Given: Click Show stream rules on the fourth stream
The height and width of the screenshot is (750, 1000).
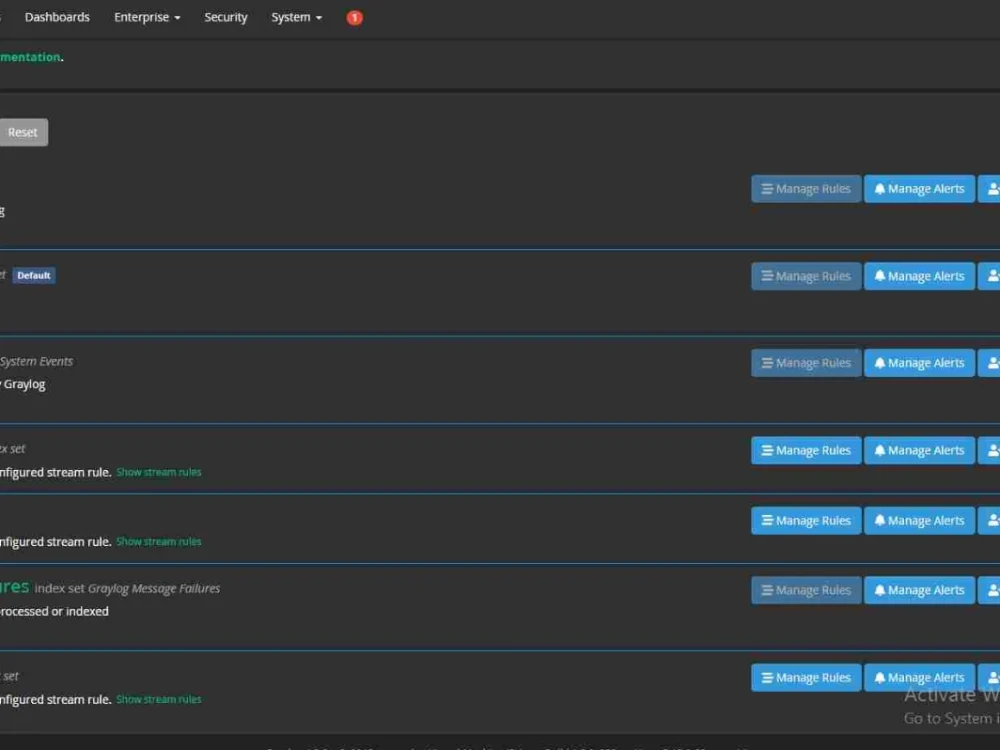Looking at the screenshot, I should tap(158, 471).
